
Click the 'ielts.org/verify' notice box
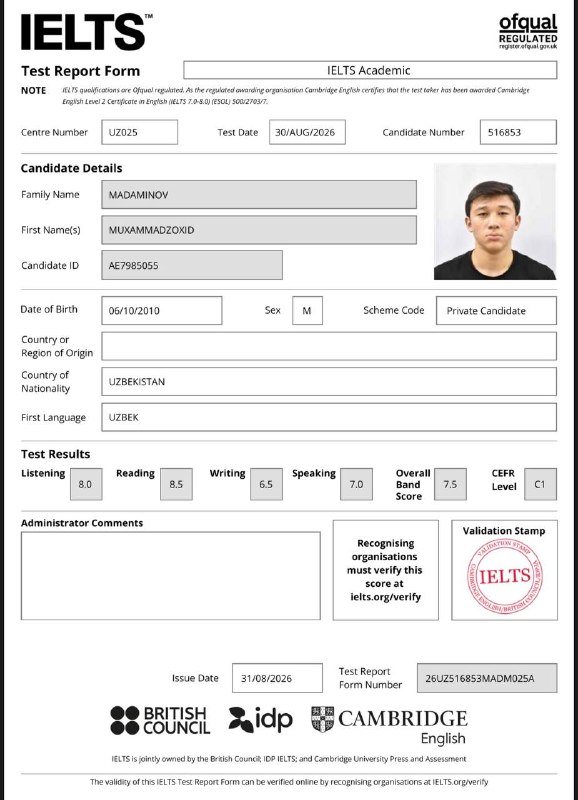click(x=386, y=570)
